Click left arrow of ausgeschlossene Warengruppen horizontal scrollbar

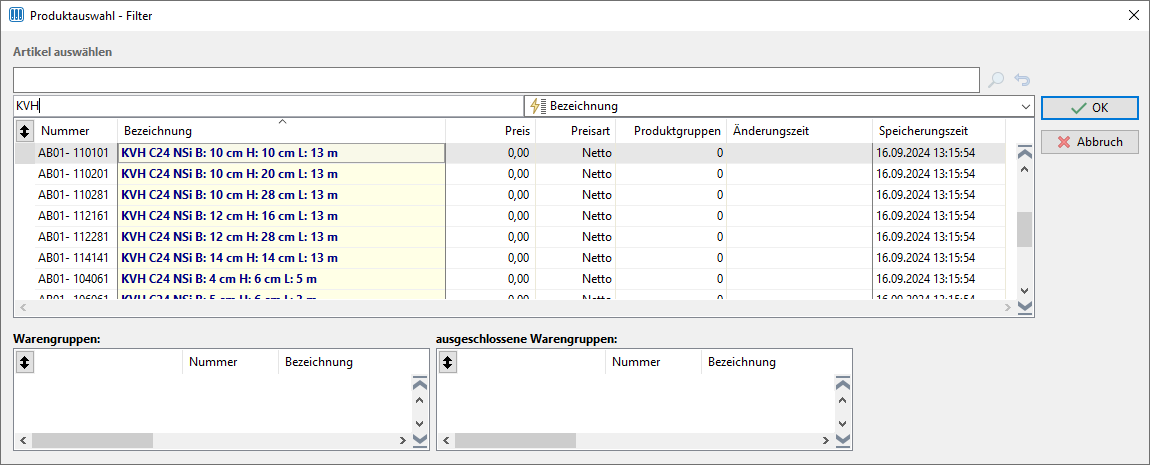[445, 440]
